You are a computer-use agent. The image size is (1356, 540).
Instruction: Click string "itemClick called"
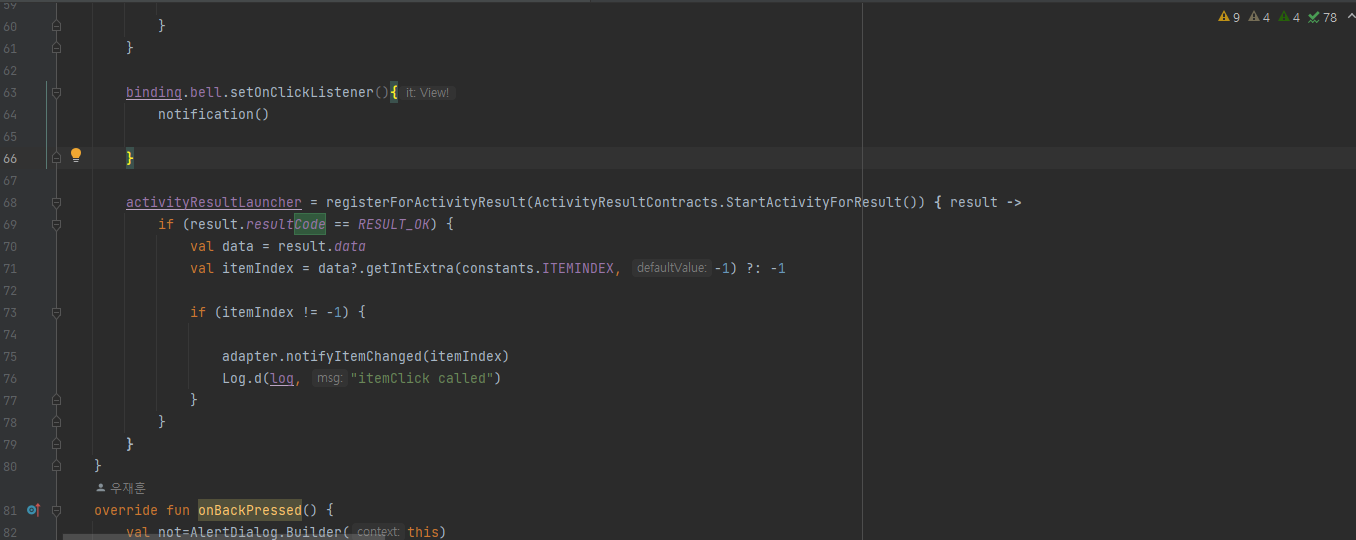coord(421,378)
